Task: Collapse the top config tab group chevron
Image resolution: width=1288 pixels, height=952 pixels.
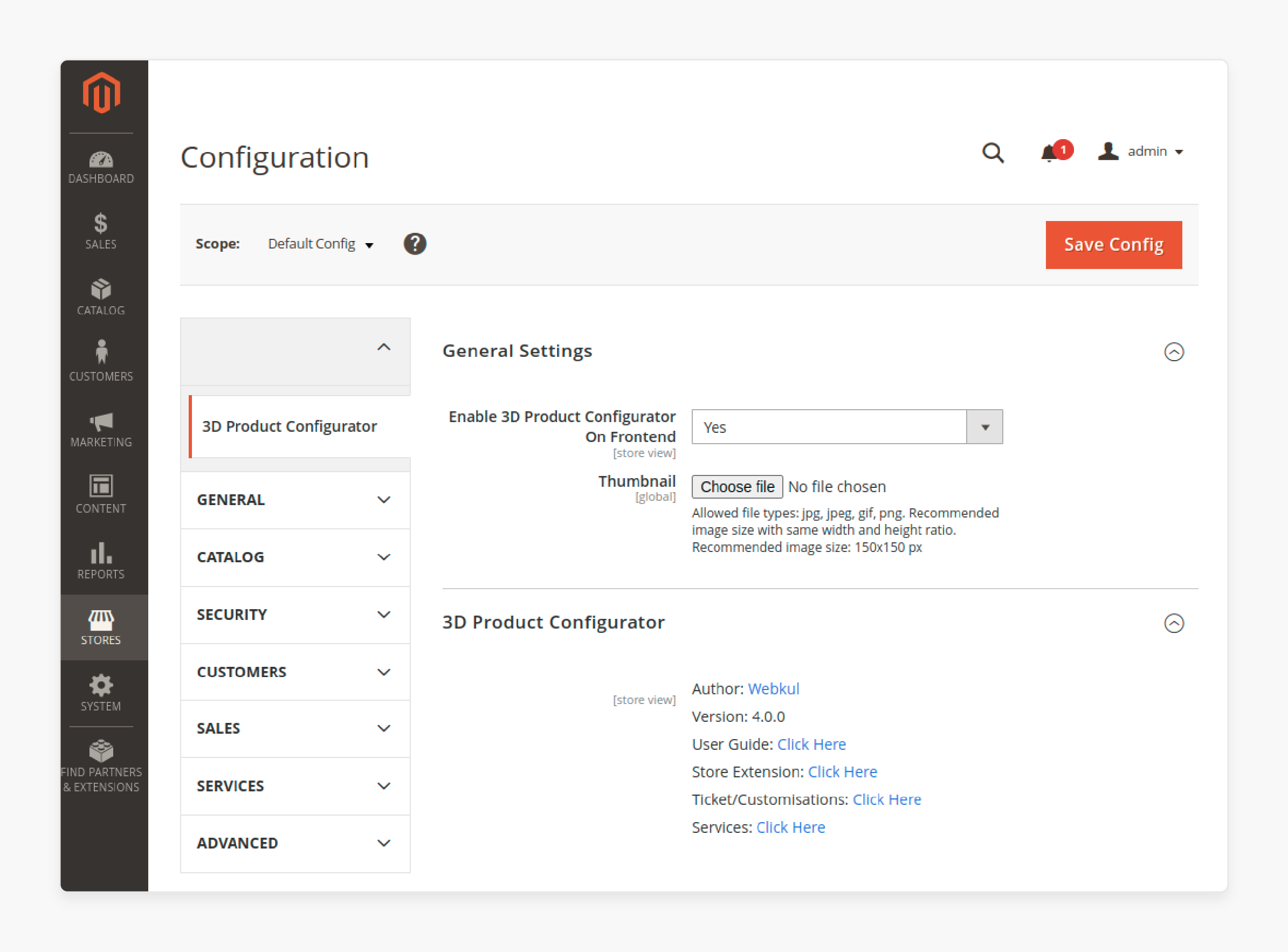Action: [x=384, y=347]
